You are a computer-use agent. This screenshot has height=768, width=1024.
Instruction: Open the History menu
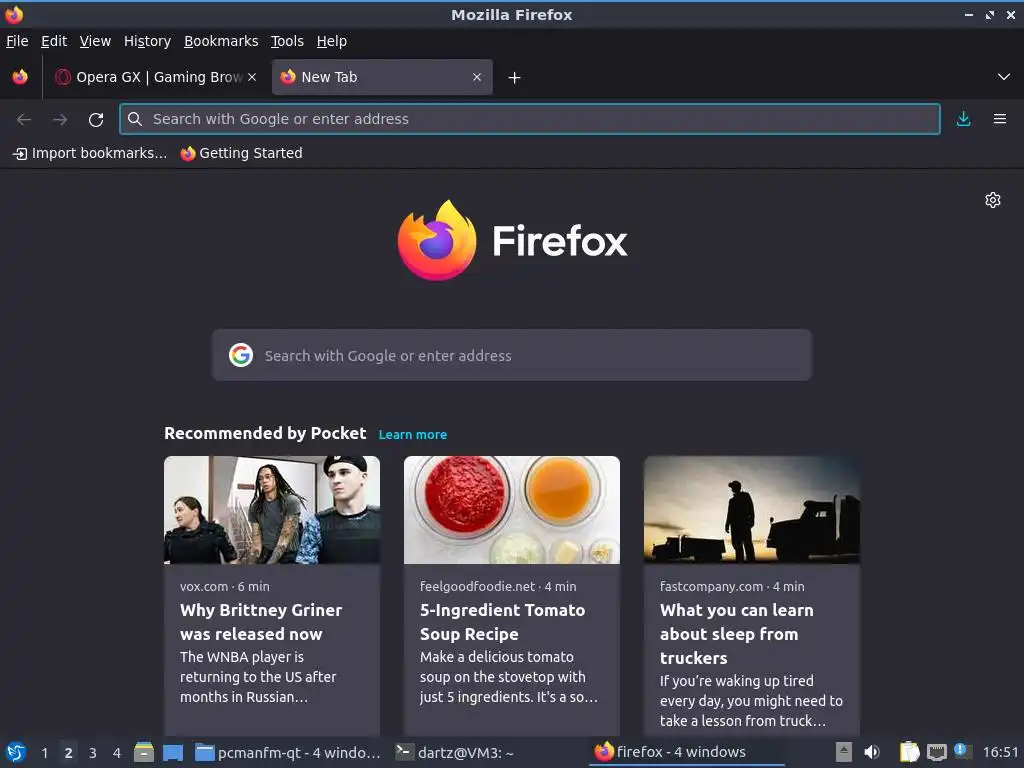pyautogui.click(x=147, y=41)
